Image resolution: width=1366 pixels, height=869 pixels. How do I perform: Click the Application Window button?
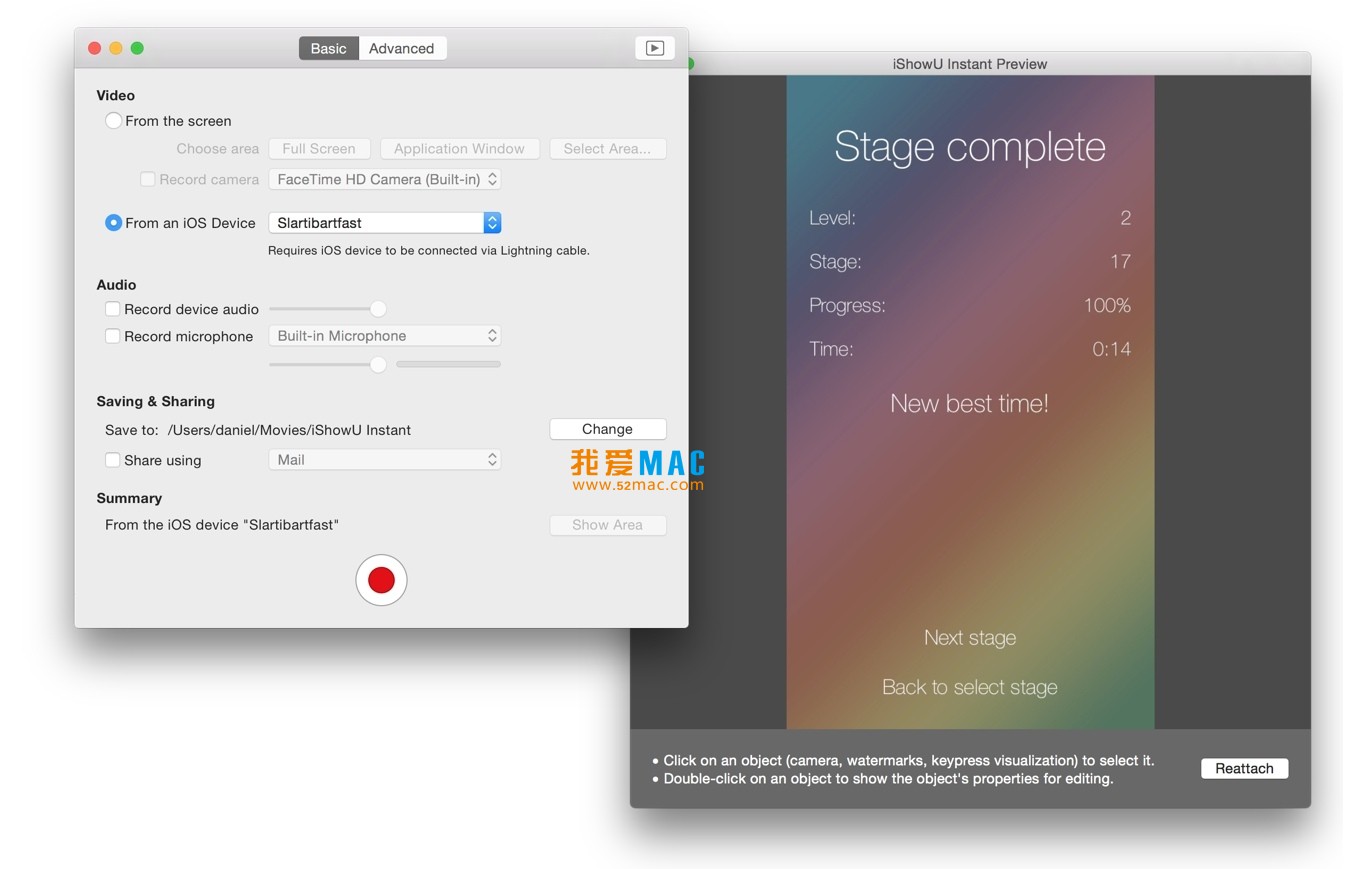coord(459,148)
